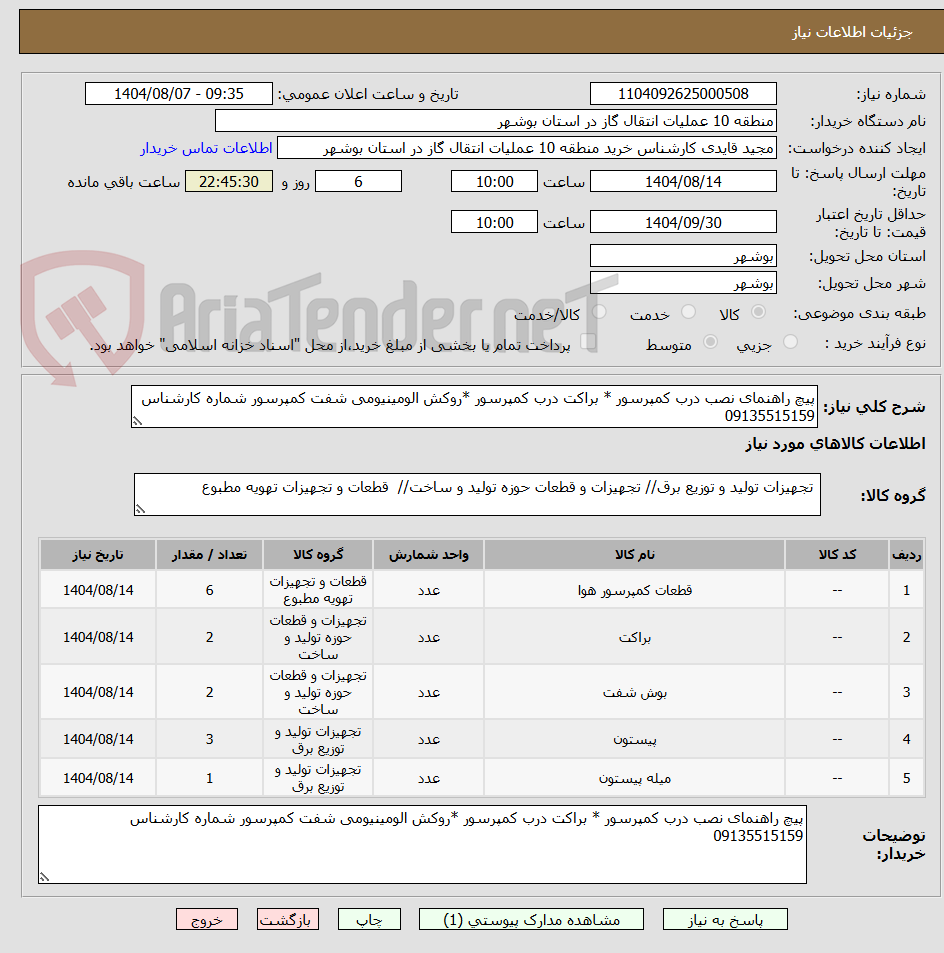Screen dimensions: 944x953
Task: Click the «خروج» exit button
Action: (207, 918)
